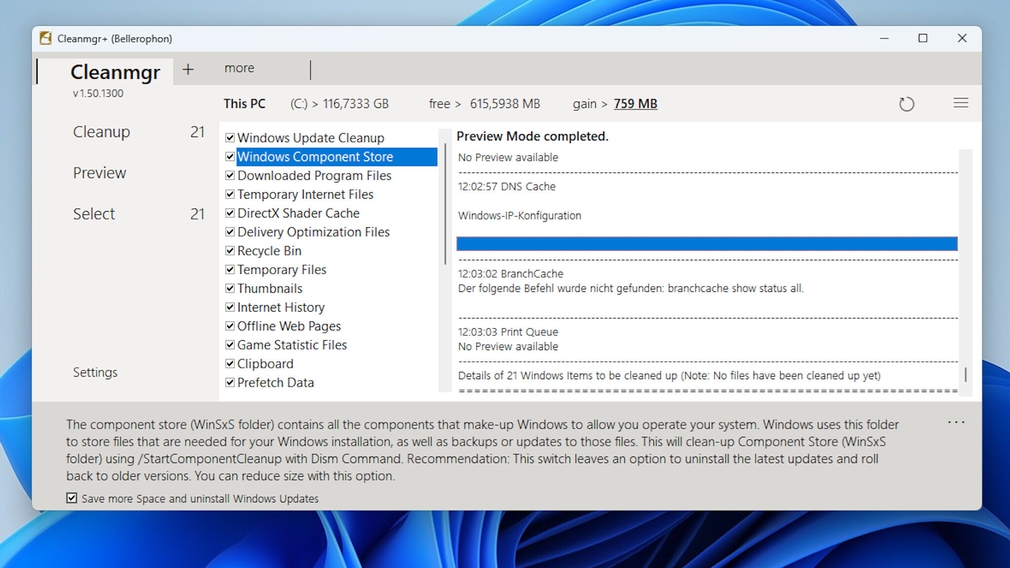Click Select in the sidebar
Viewport: 1010px width, 568px height.
(x=93, y=214)
